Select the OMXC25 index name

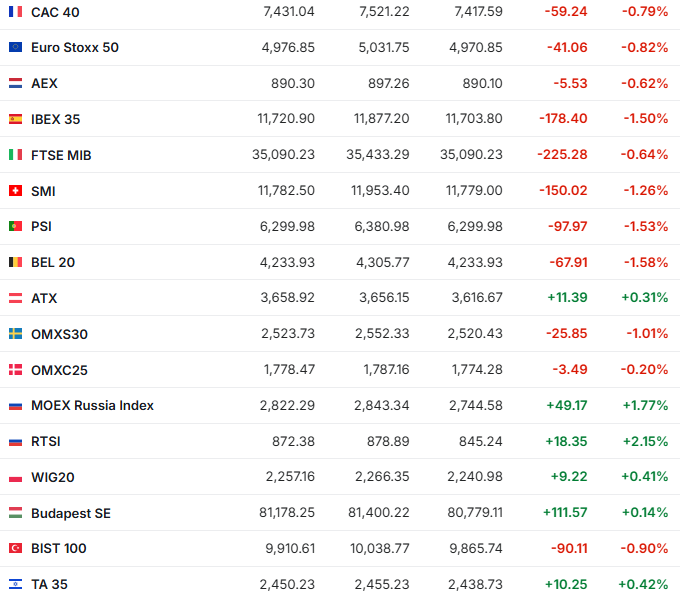(59, 370)
